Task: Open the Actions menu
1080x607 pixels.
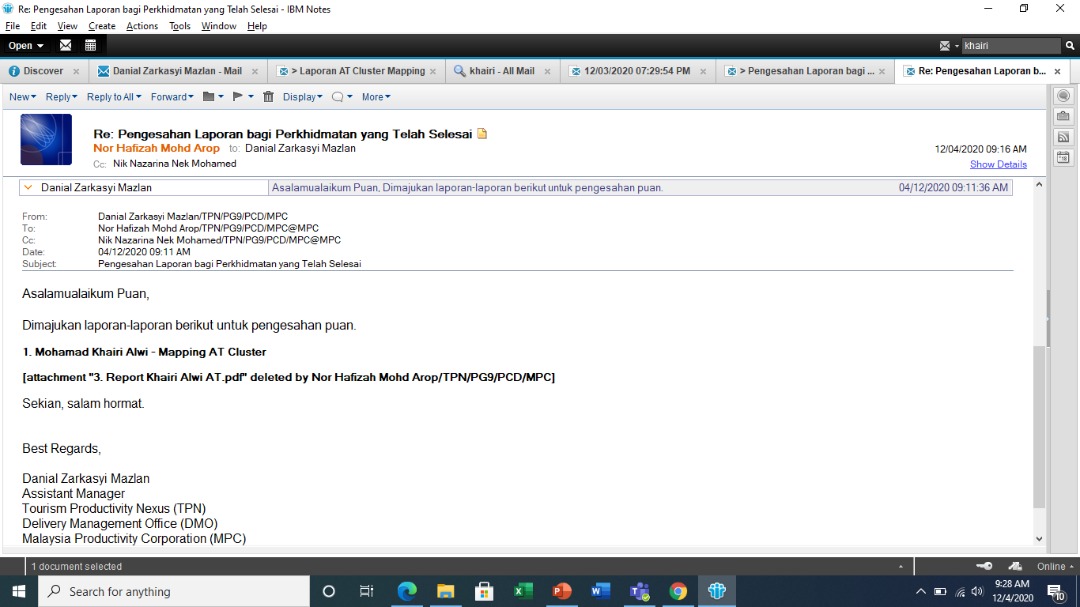Action: click(141, 26)
